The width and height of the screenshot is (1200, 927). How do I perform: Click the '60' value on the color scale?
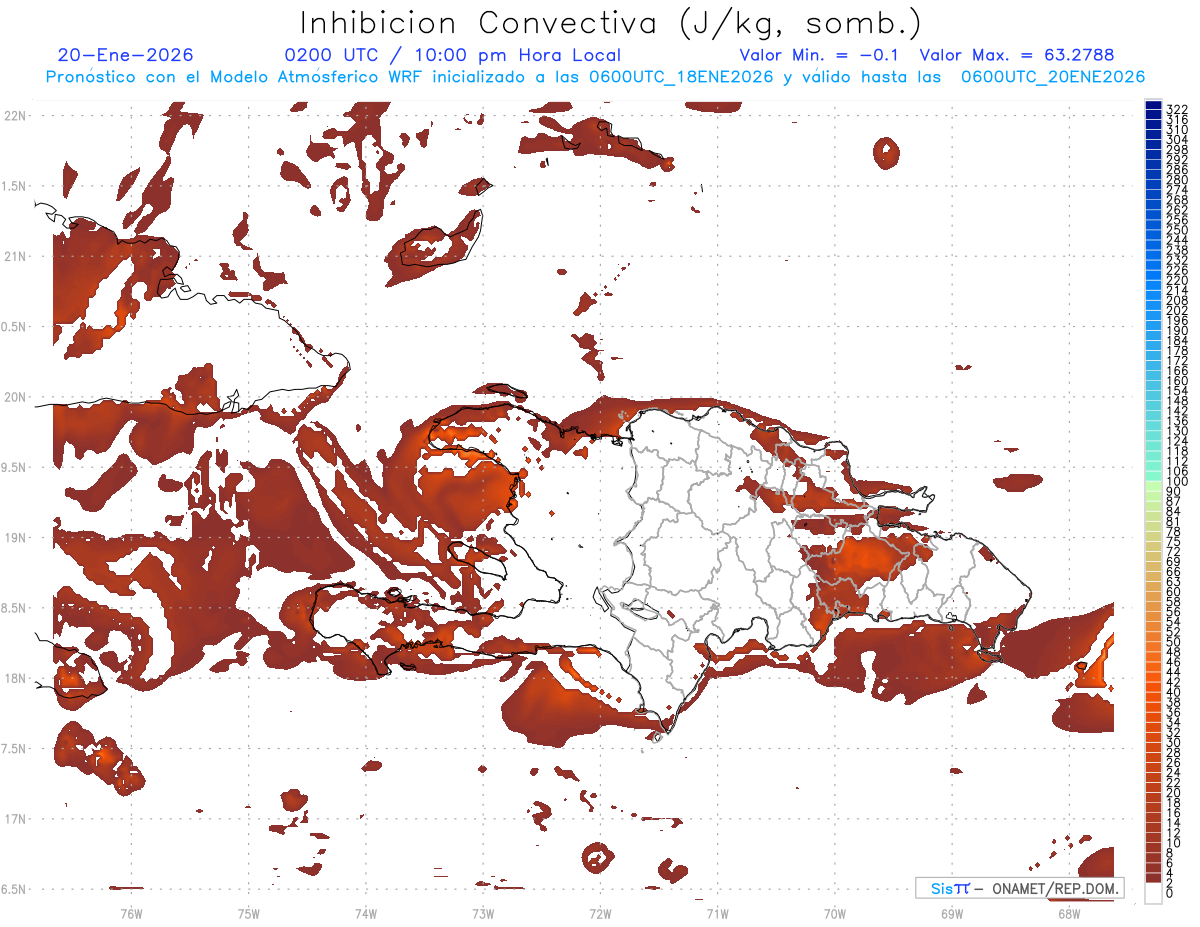(1173, 592)
